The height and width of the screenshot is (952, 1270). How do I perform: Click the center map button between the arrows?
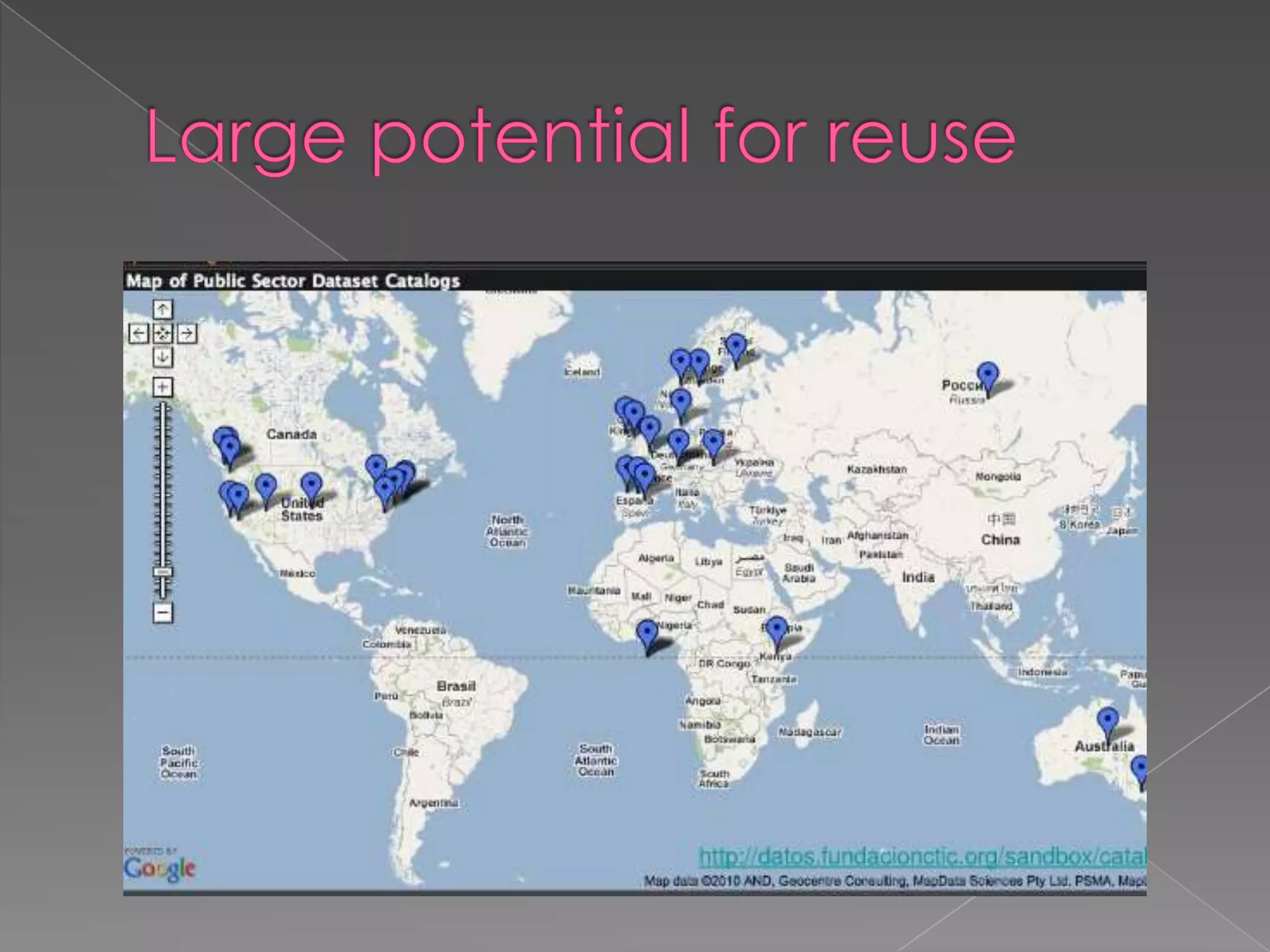162,333
